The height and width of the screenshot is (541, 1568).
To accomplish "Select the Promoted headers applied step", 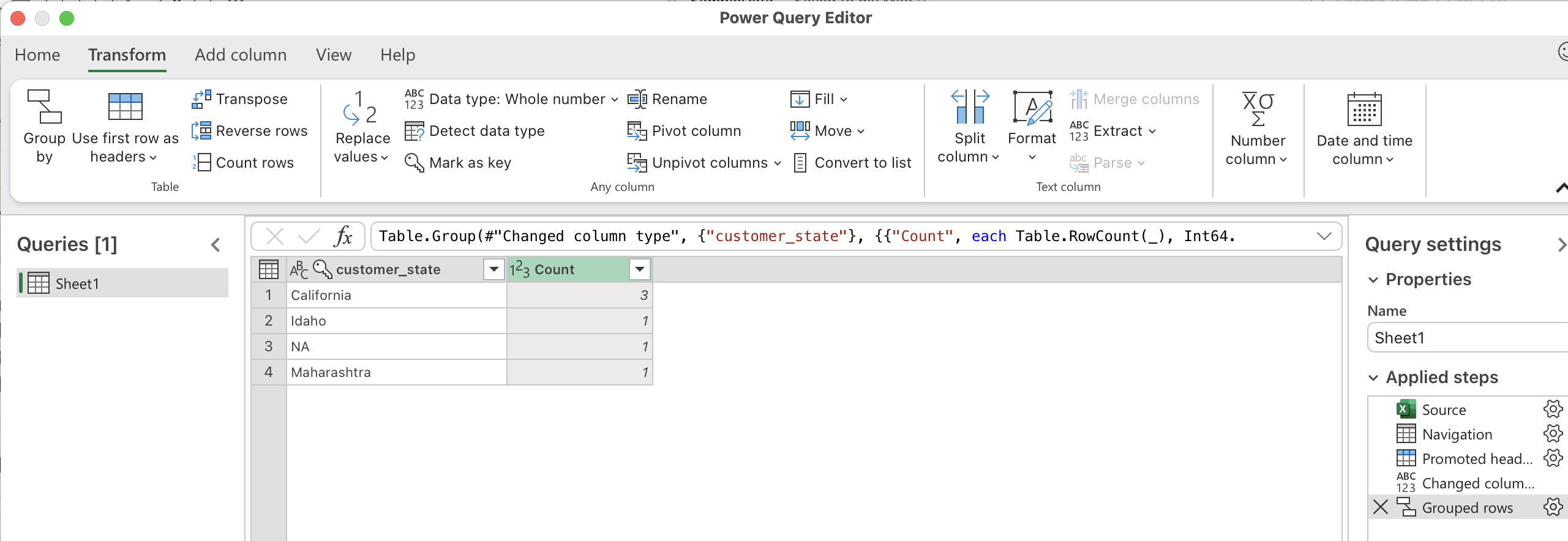I will click(1476, 458).
